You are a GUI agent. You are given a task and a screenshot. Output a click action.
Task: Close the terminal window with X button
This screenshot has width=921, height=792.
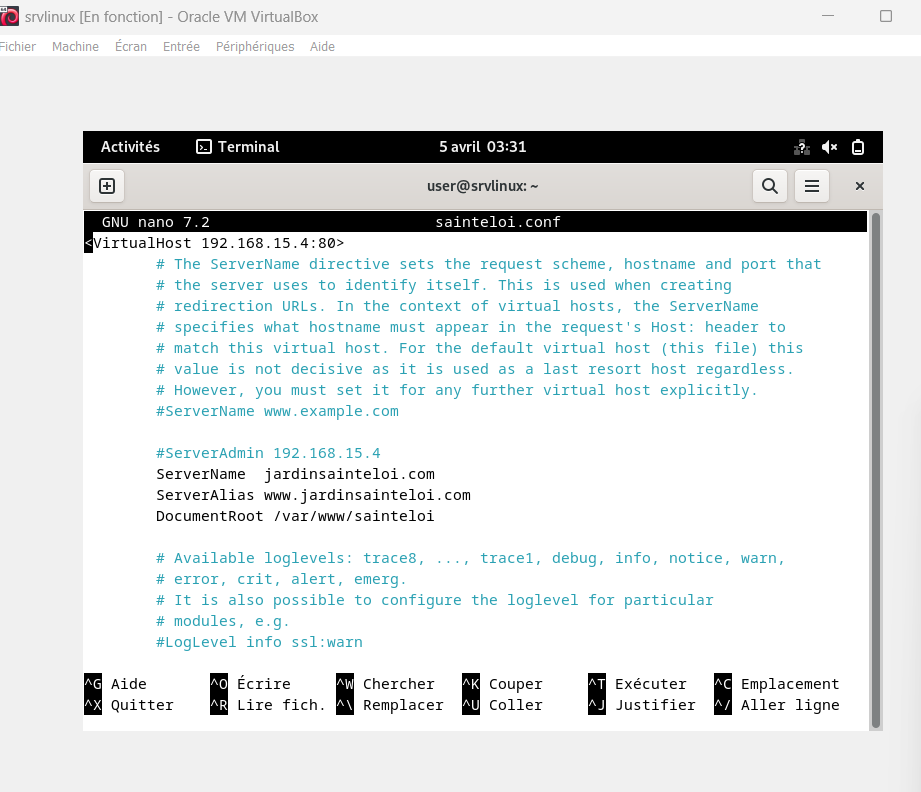point(859,186)
